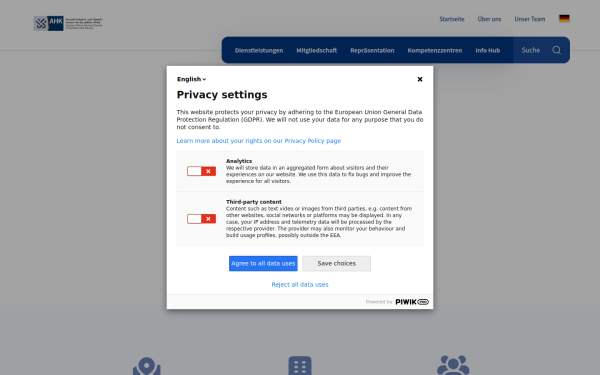Viewport: 600px width, 375px height.
Task: Open the English language dropdown
Action: pos(191,79)
